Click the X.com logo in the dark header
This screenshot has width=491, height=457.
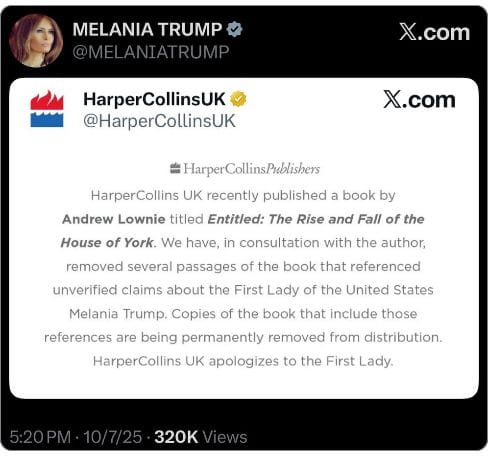point(435,32)
